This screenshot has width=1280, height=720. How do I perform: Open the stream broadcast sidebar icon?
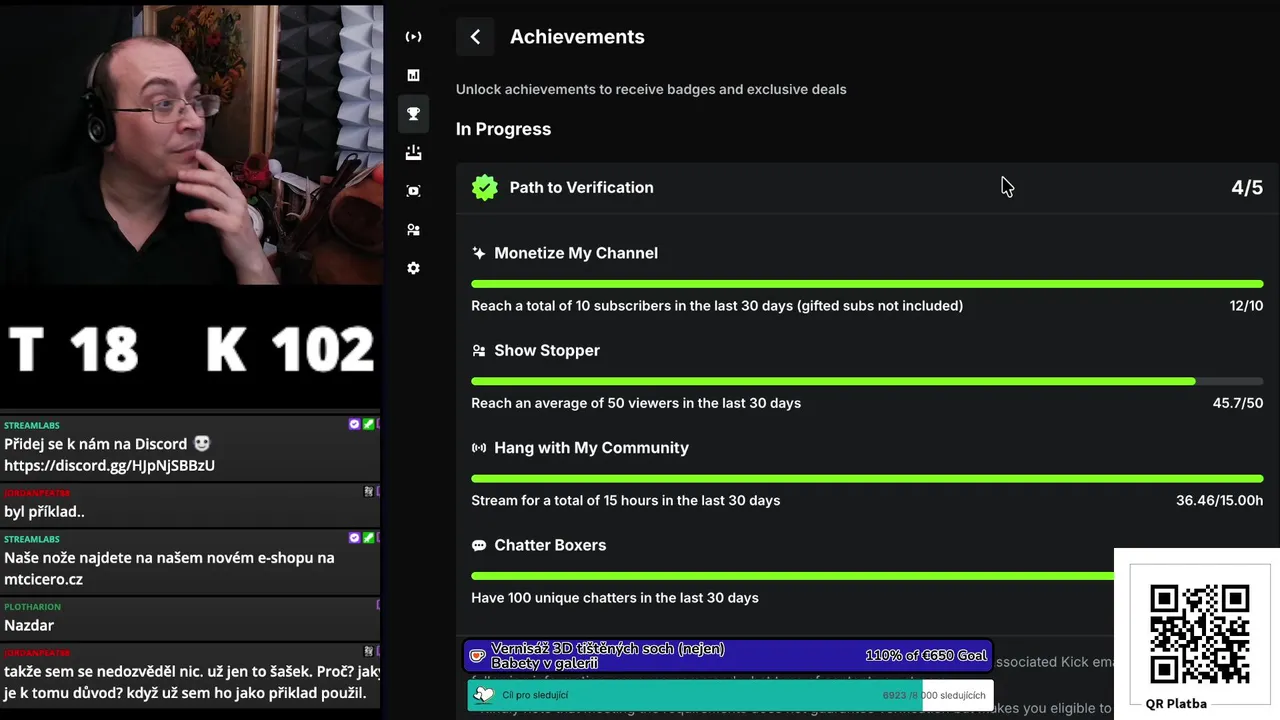coord(413,37)
